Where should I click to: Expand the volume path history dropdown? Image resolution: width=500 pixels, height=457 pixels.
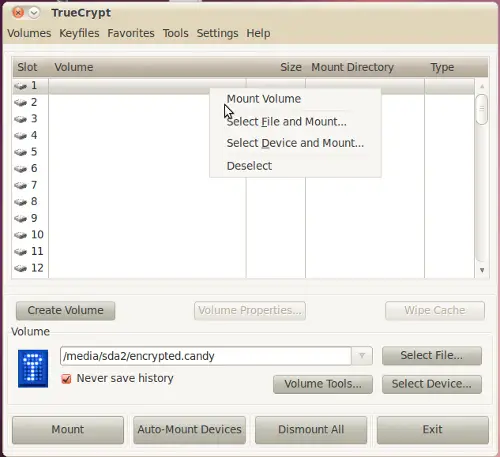tap(362, 356)
